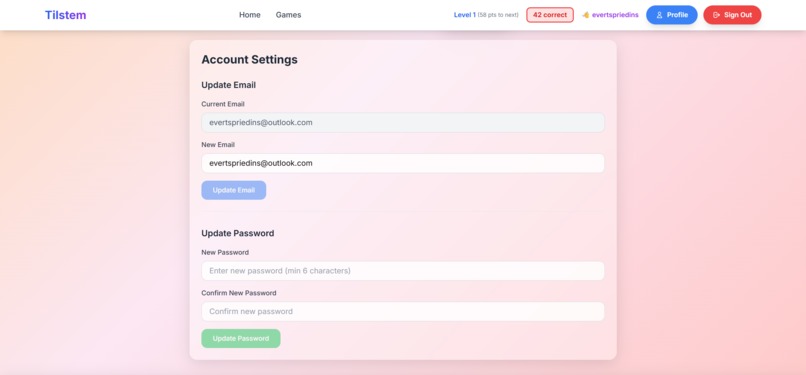
Task: Click the Update Email button
Action: pos(234,190)
